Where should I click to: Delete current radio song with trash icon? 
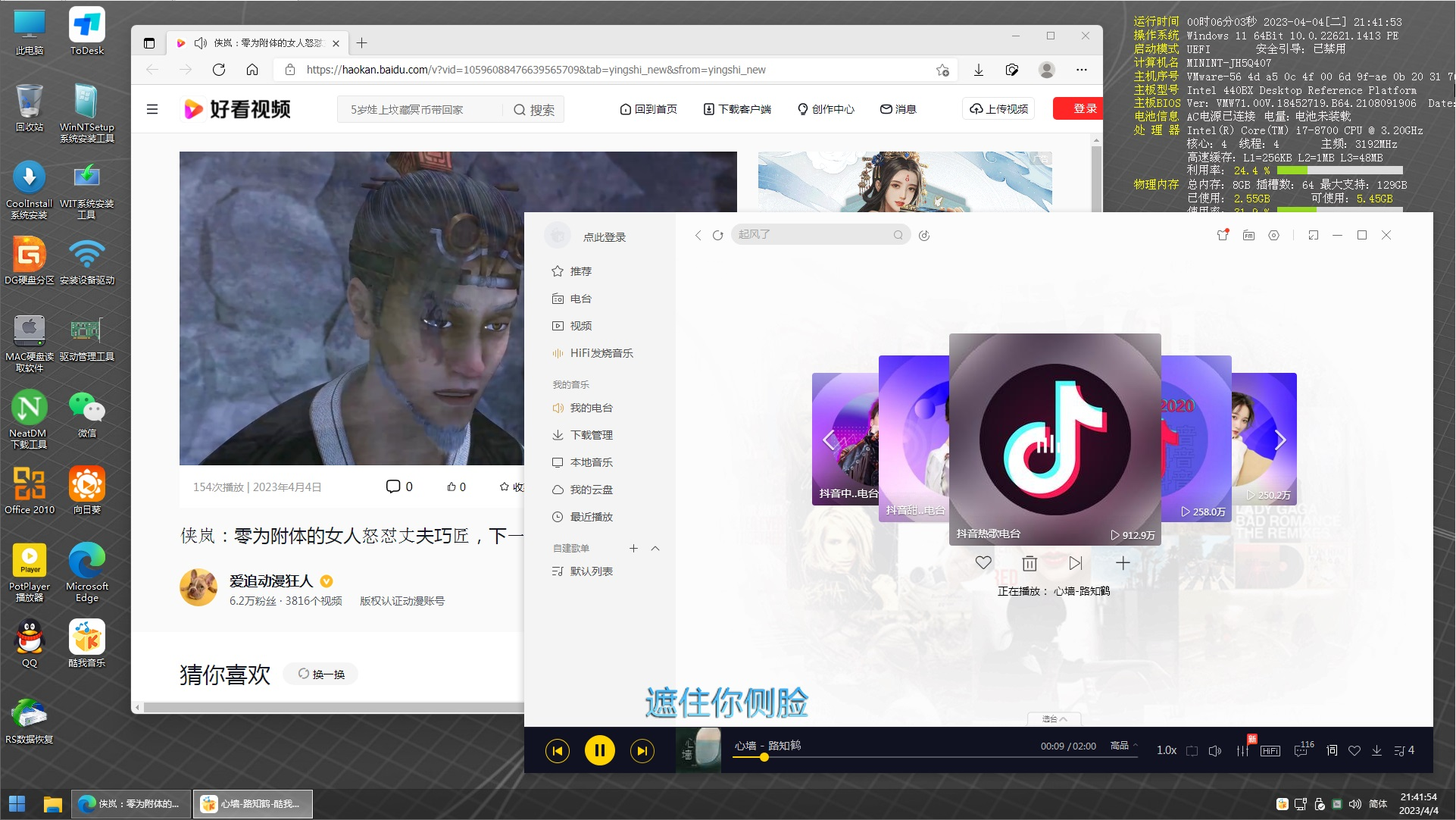(x=1029, y=563)
